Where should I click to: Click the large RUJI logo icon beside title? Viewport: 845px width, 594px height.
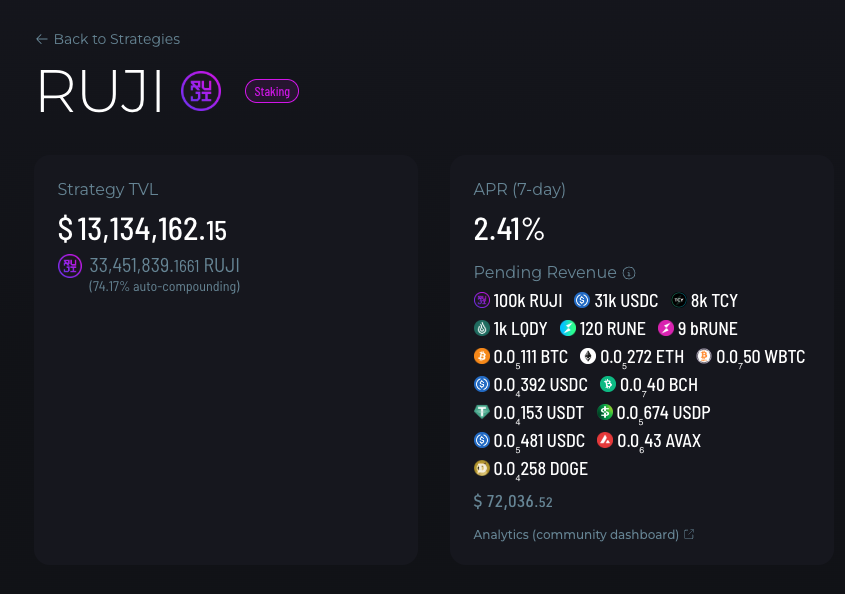tap(201, 91)
